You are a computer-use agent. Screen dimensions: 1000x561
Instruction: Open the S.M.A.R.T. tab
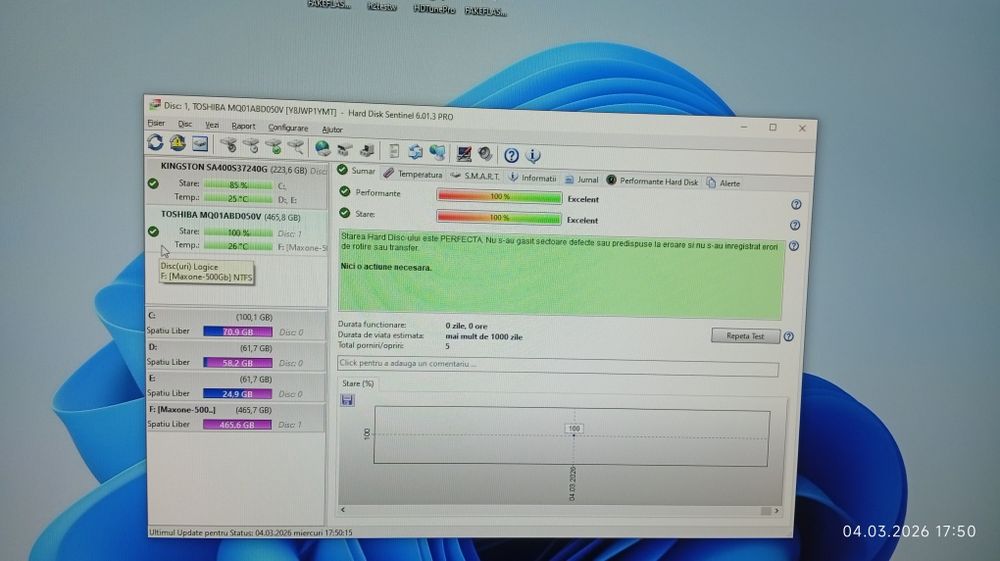tap(475, 176)
